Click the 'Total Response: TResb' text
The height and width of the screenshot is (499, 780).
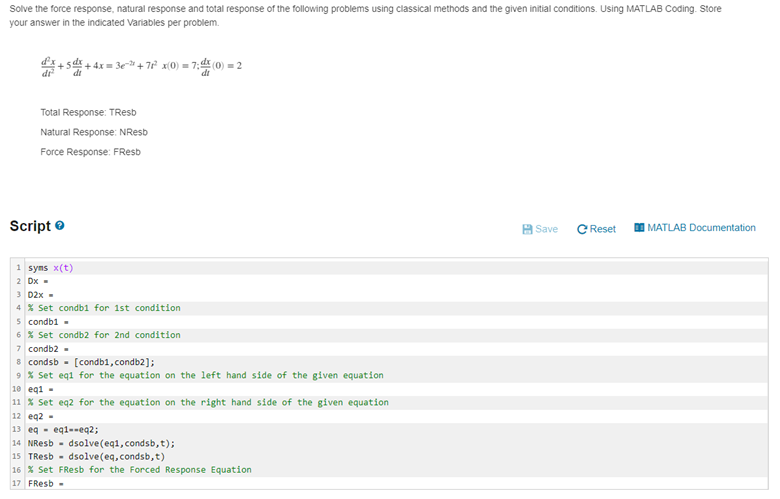click(x=88, y=112)
